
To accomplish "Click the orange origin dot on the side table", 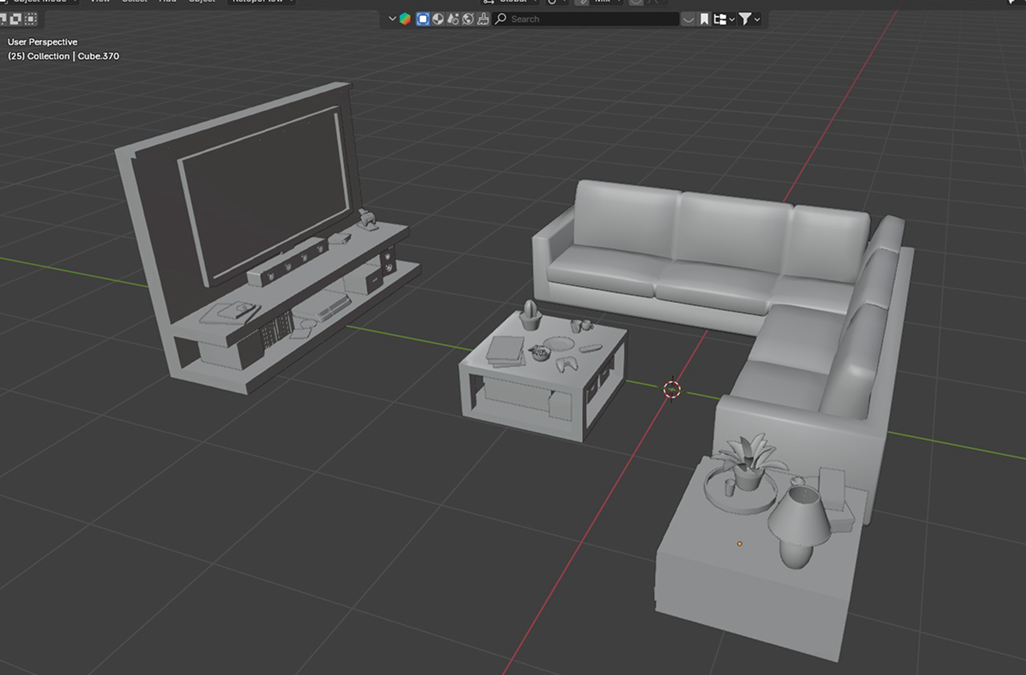I will 739,544.
